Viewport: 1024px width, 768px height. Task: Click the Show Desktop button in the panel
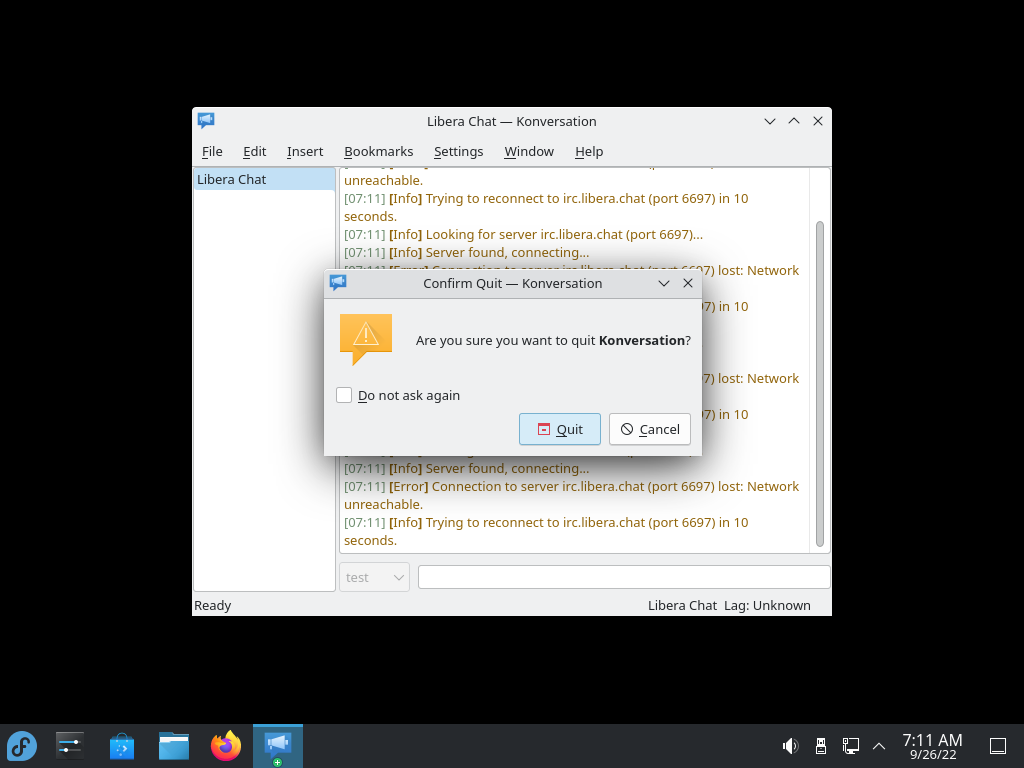(x=998, y=746)
